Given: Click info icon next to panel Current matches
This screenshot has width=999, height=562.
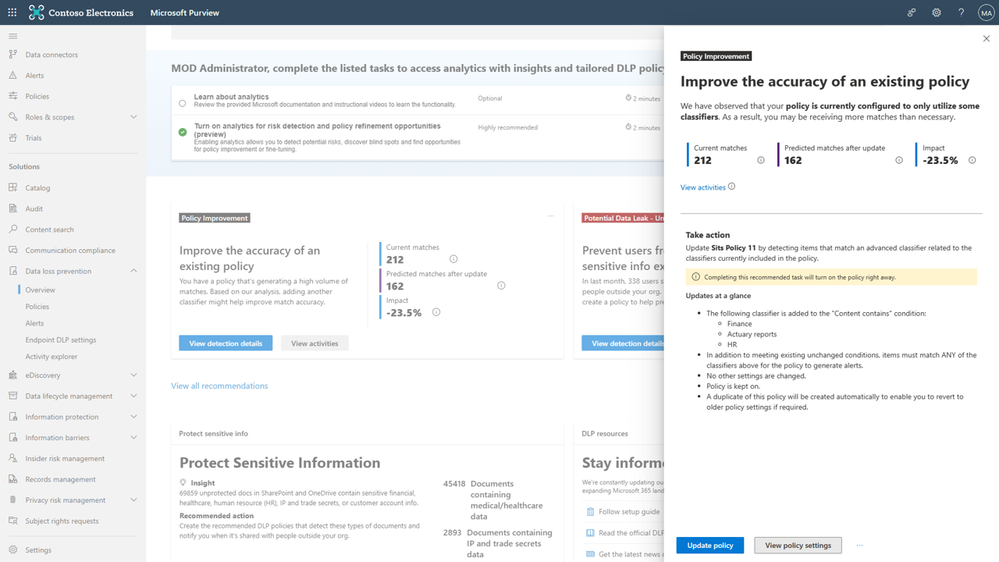Looking at the screenshot, I should point(761,161).
